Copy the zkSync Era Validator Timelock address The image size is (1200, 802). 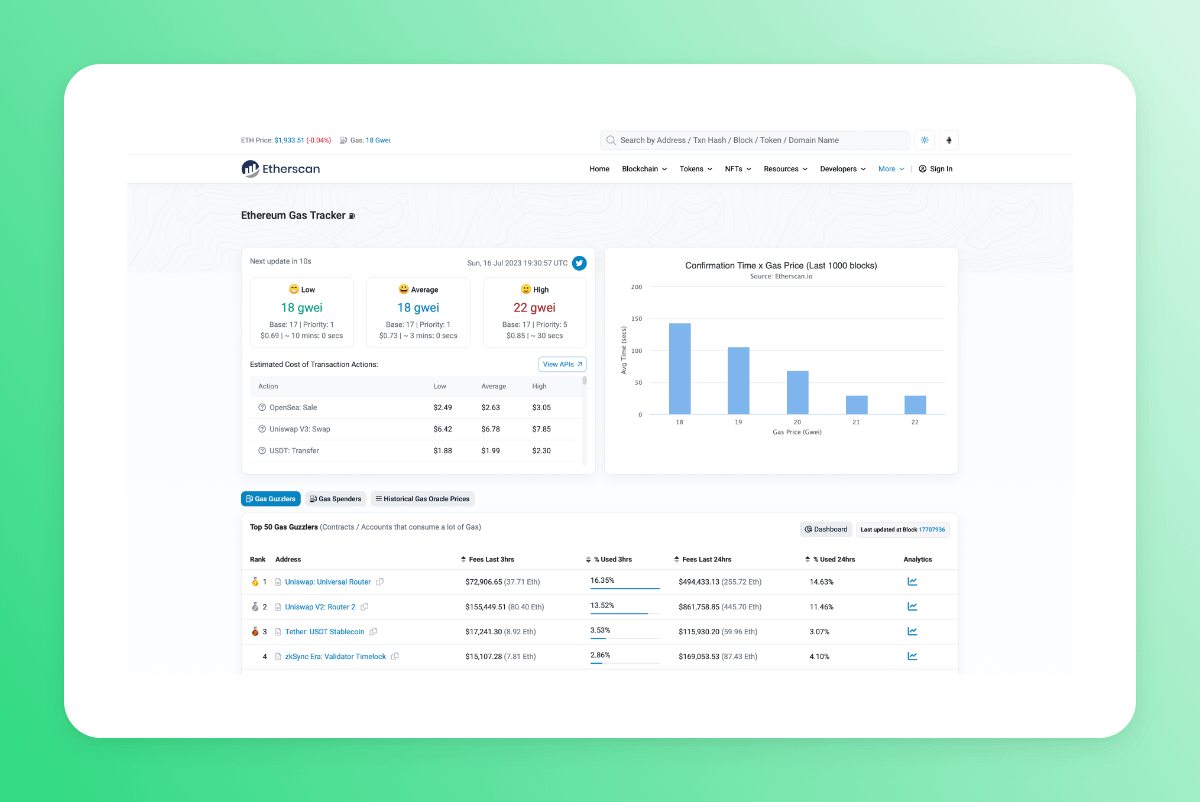click(x=395, y=656)
